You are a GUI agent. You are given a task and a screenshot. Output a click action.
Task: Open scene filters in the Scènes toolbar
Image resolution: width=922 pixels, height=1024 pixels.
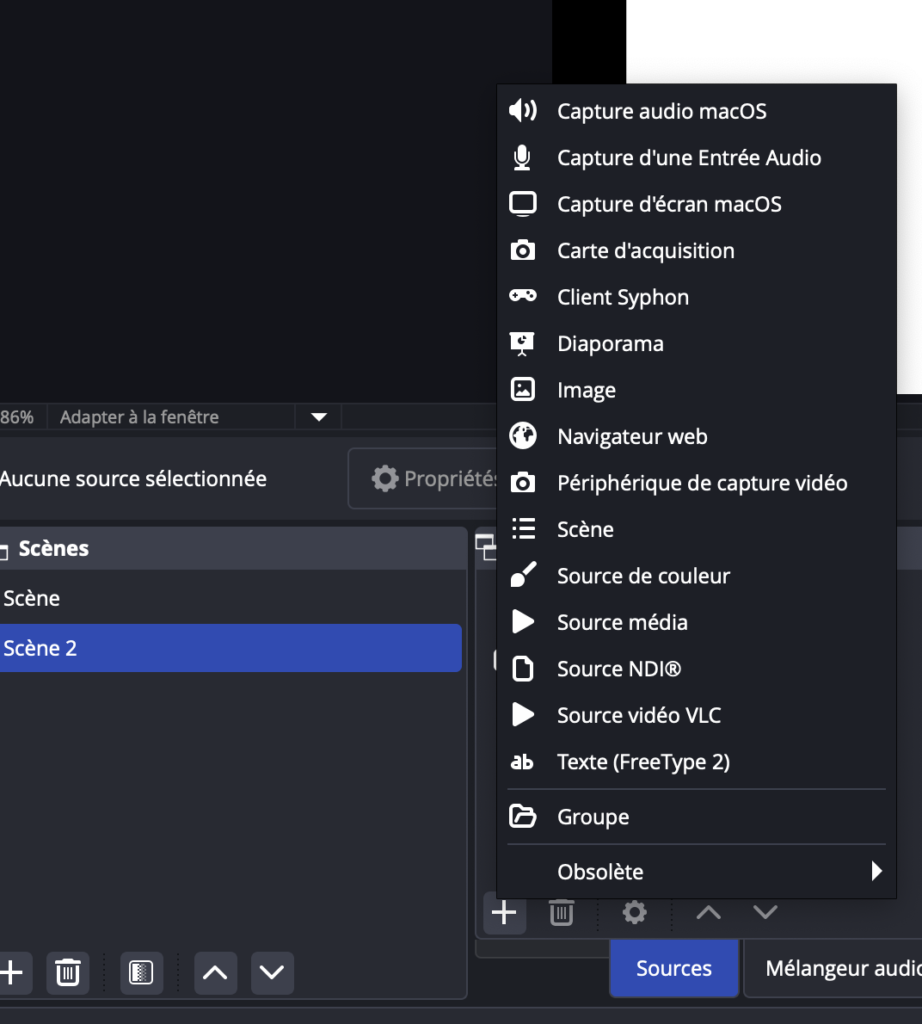click(141, 972)
